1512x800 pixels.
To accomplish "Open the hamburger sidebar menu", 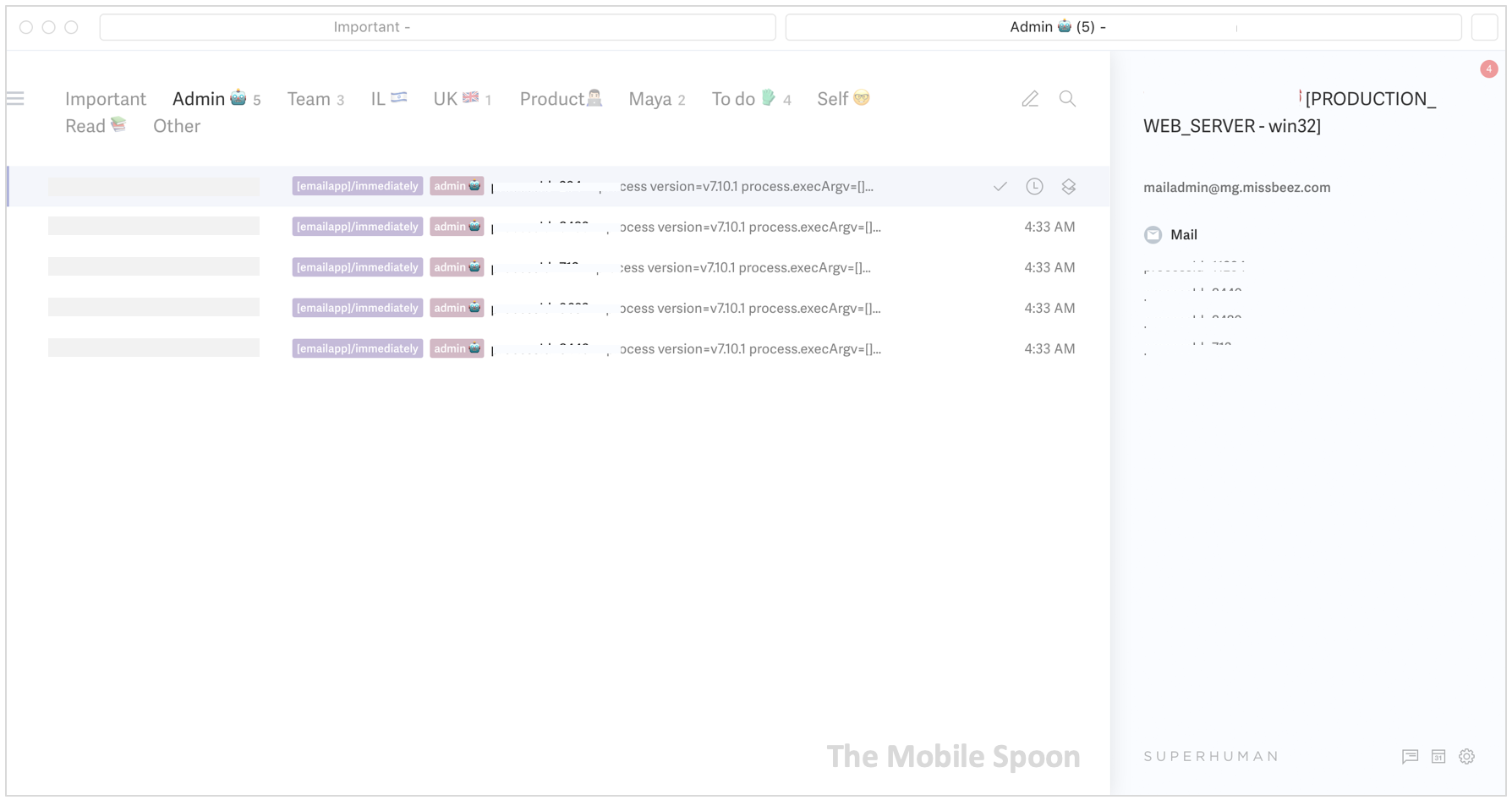I will pyautogui.click(x=15, y=99).
